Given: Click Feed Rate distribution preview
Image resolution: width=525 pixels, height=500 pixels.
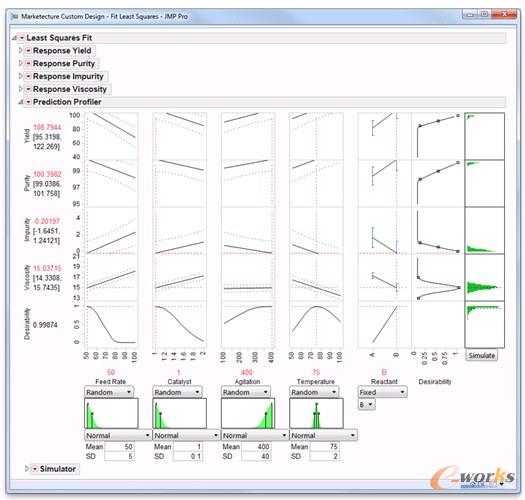Looking at the screenshot, I should (x=111, y=413).
